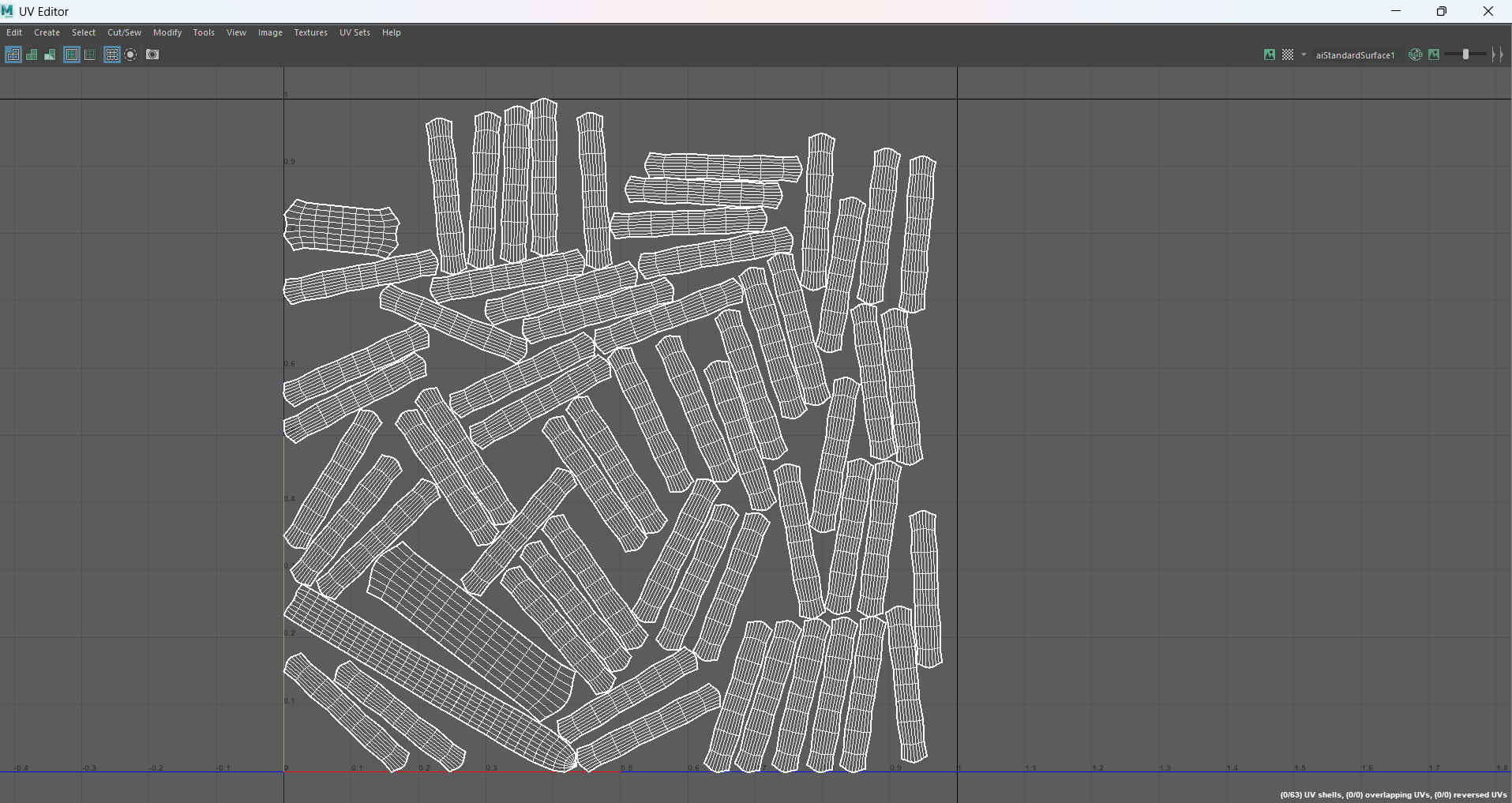Open the View menu
This screenshot has width=1512, height=803.
point(236,32)
